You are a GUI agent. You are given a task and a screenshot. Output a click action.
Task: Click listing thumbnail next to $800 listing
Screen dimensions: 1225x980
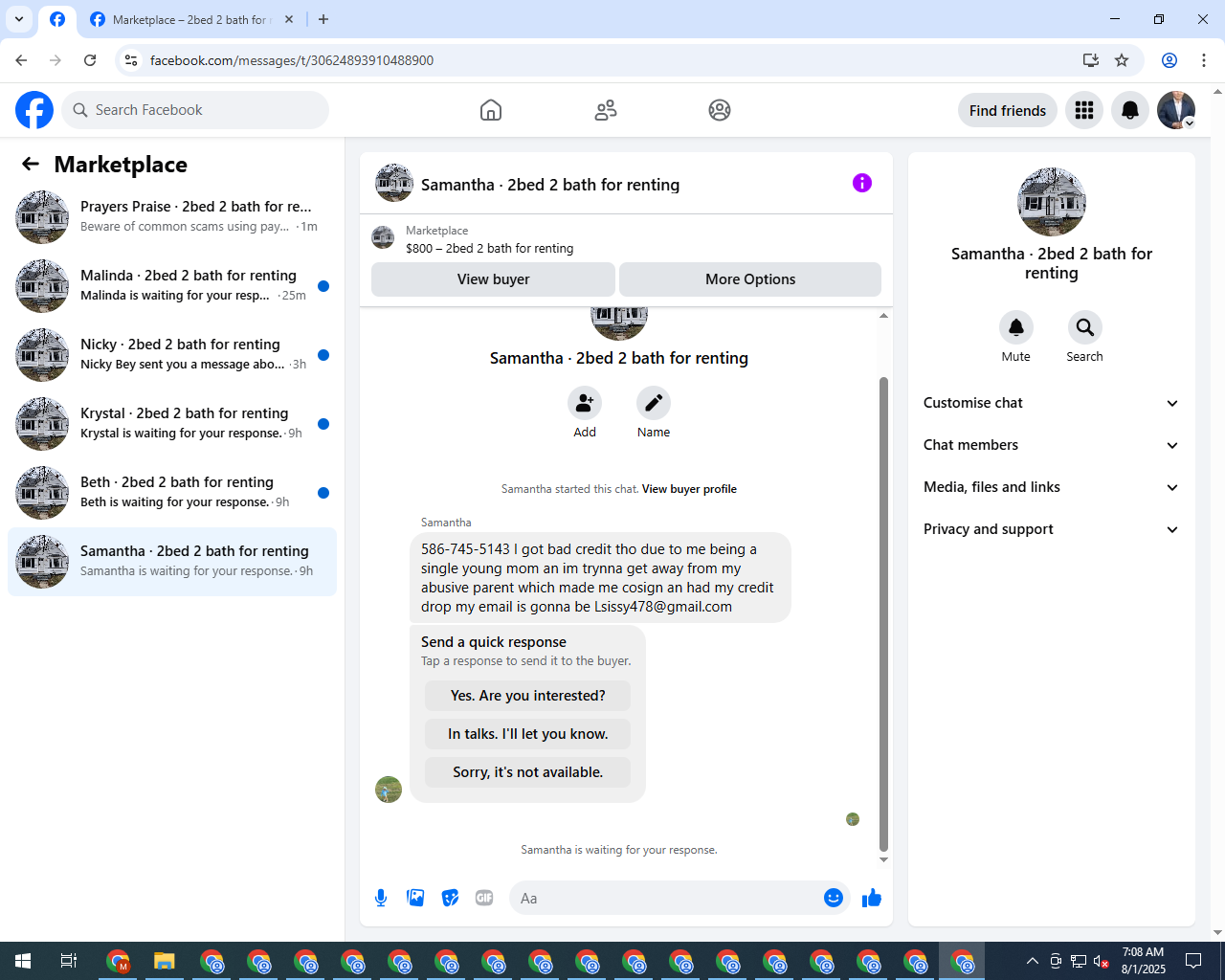point(383,237)
